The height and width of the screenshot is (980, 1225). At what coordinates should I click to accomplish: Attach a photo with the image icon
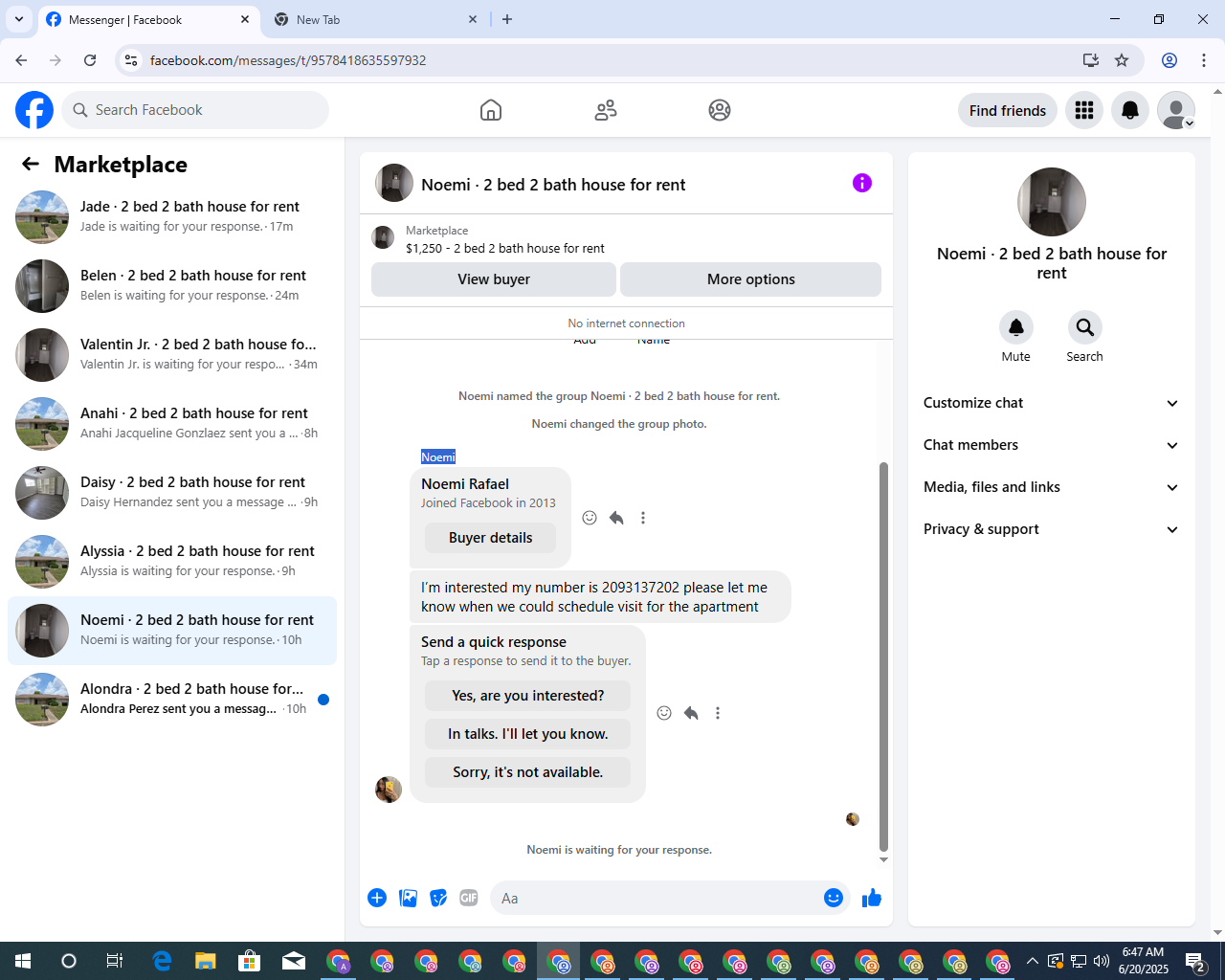click(x=408, y=898)
